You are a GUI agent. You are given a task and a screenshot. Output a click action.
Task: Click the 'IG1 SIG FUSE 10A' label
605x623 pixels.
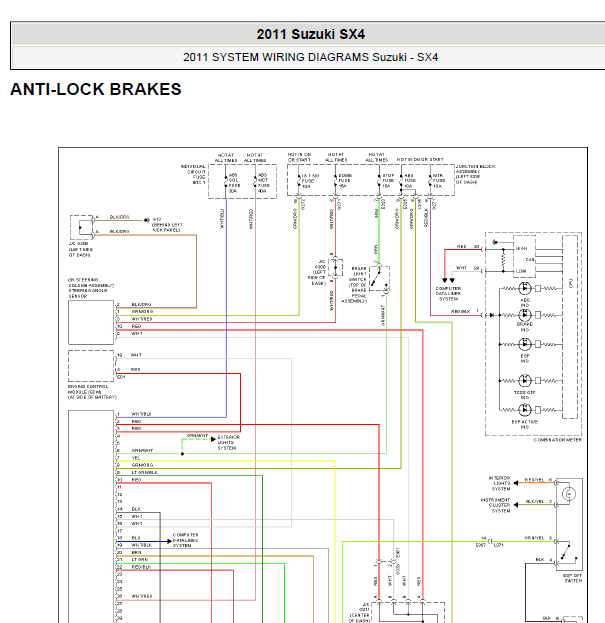309,181
